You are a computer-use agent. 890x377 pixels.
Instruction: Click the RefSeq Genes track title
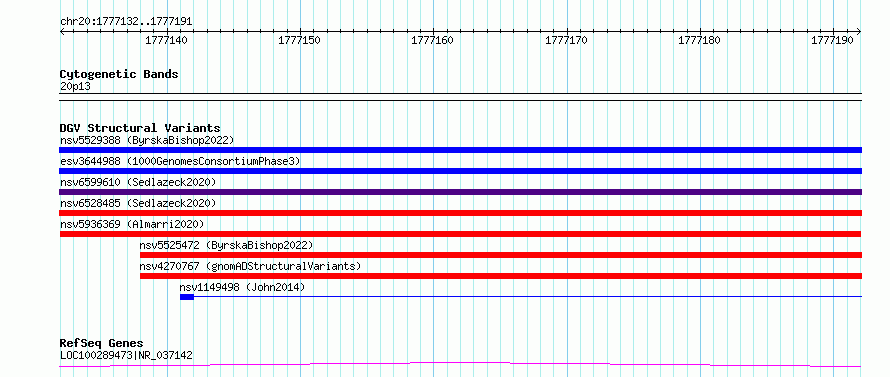pos(101,343)
